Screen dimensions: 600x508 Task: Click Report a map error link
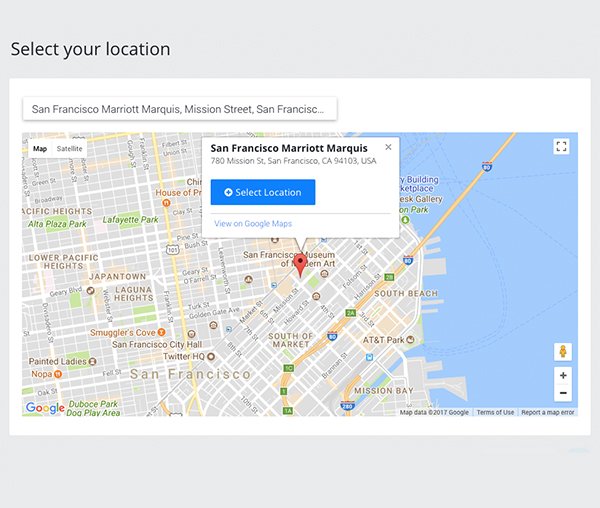[548, 412]
